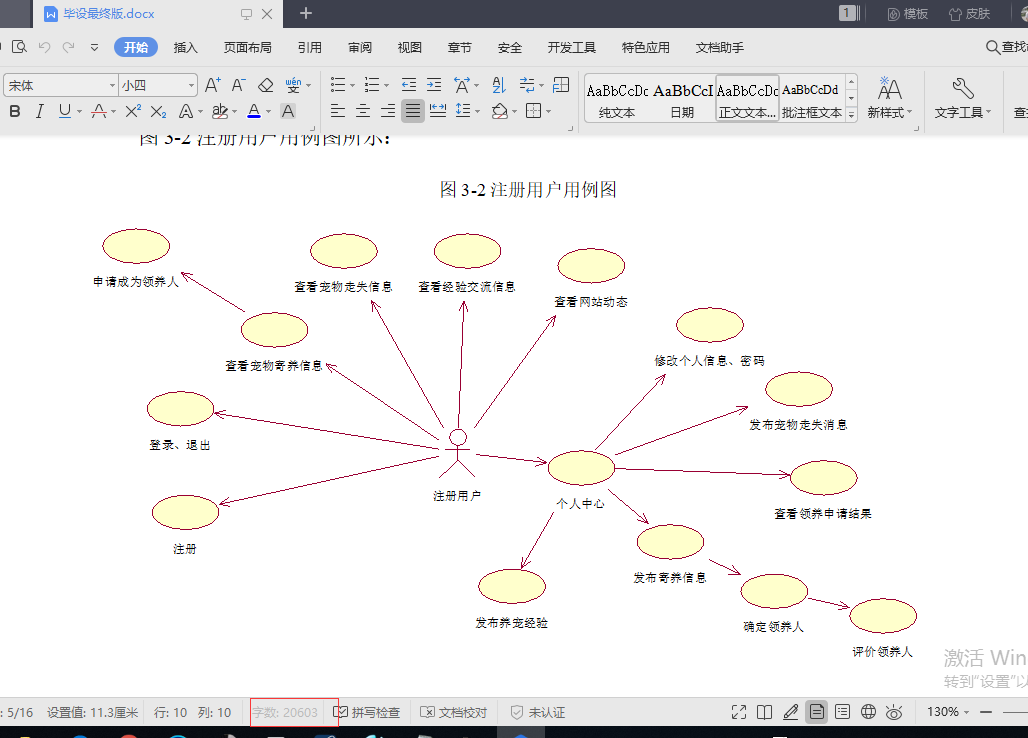
Task: Click the shading paint bucket icon
Action: click(500, 111)
